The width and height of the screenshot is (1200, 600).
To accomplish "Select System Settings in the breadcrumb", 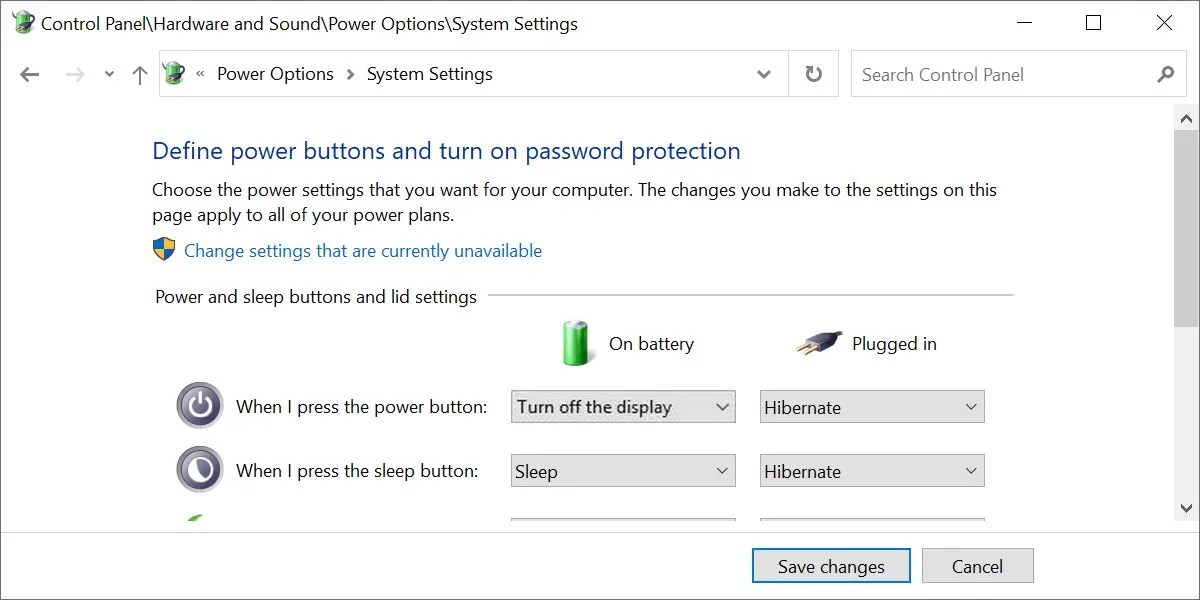I will coord(429,73).
